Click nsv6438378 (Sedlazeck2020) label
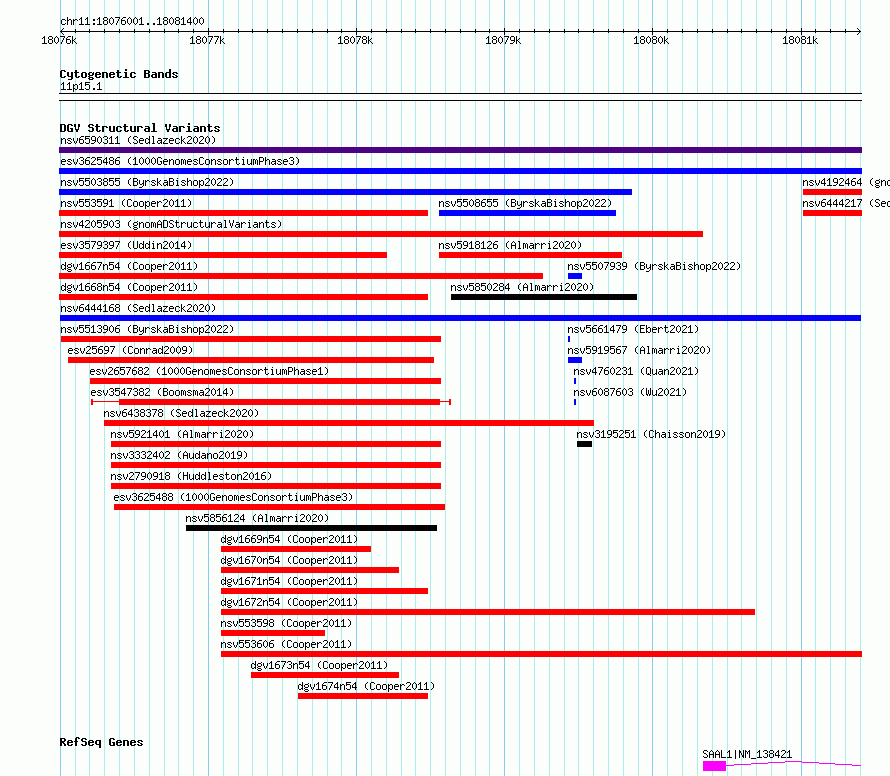The height and width of the screenshot is (776, 890). pos(181,413)
